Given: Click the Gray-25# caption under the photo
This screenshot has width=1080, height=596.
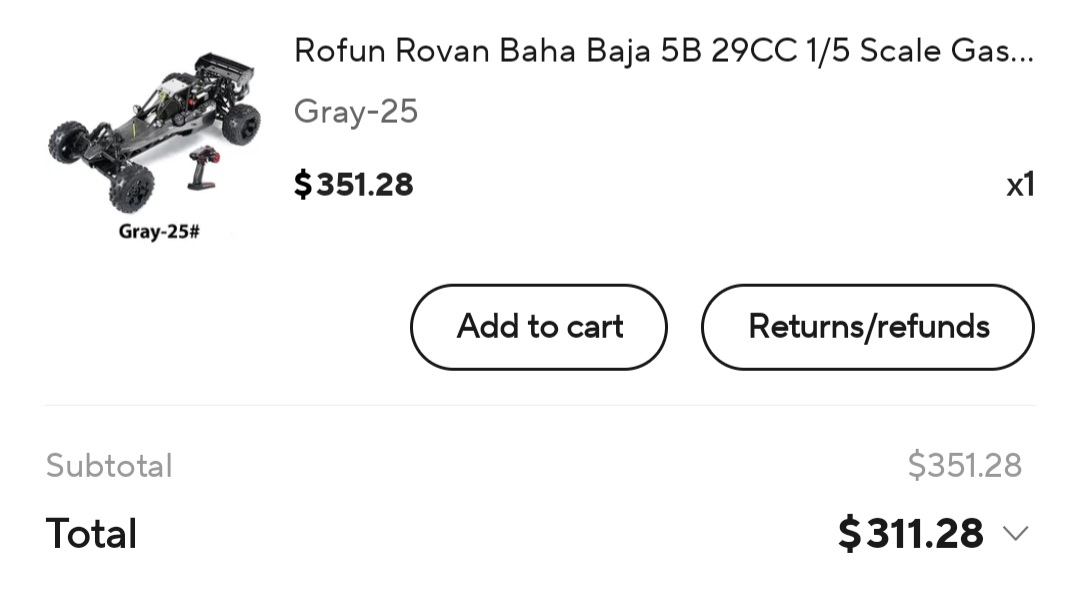Looking at the screenshot, I should [x=159, y=232].
